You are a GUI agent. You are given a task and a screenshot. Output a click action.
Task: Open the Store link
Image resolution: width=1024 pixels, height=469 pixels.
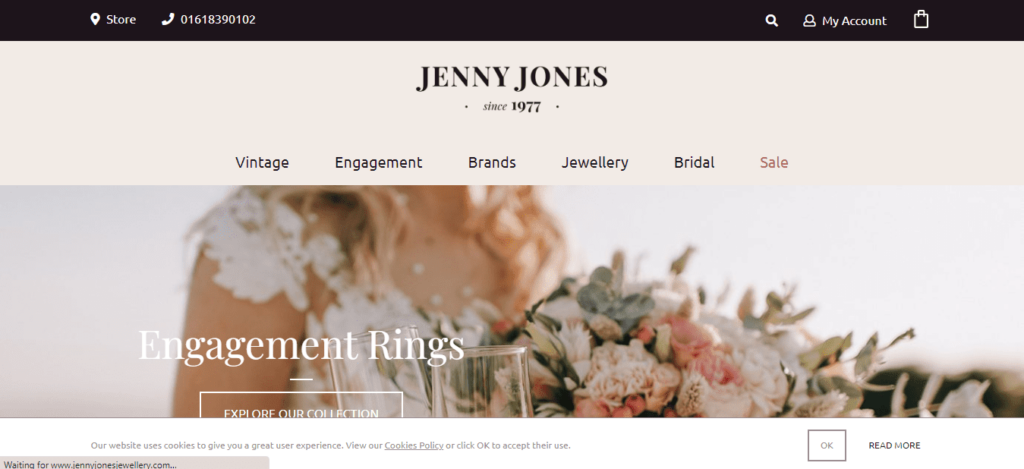[x=121, y=20]
